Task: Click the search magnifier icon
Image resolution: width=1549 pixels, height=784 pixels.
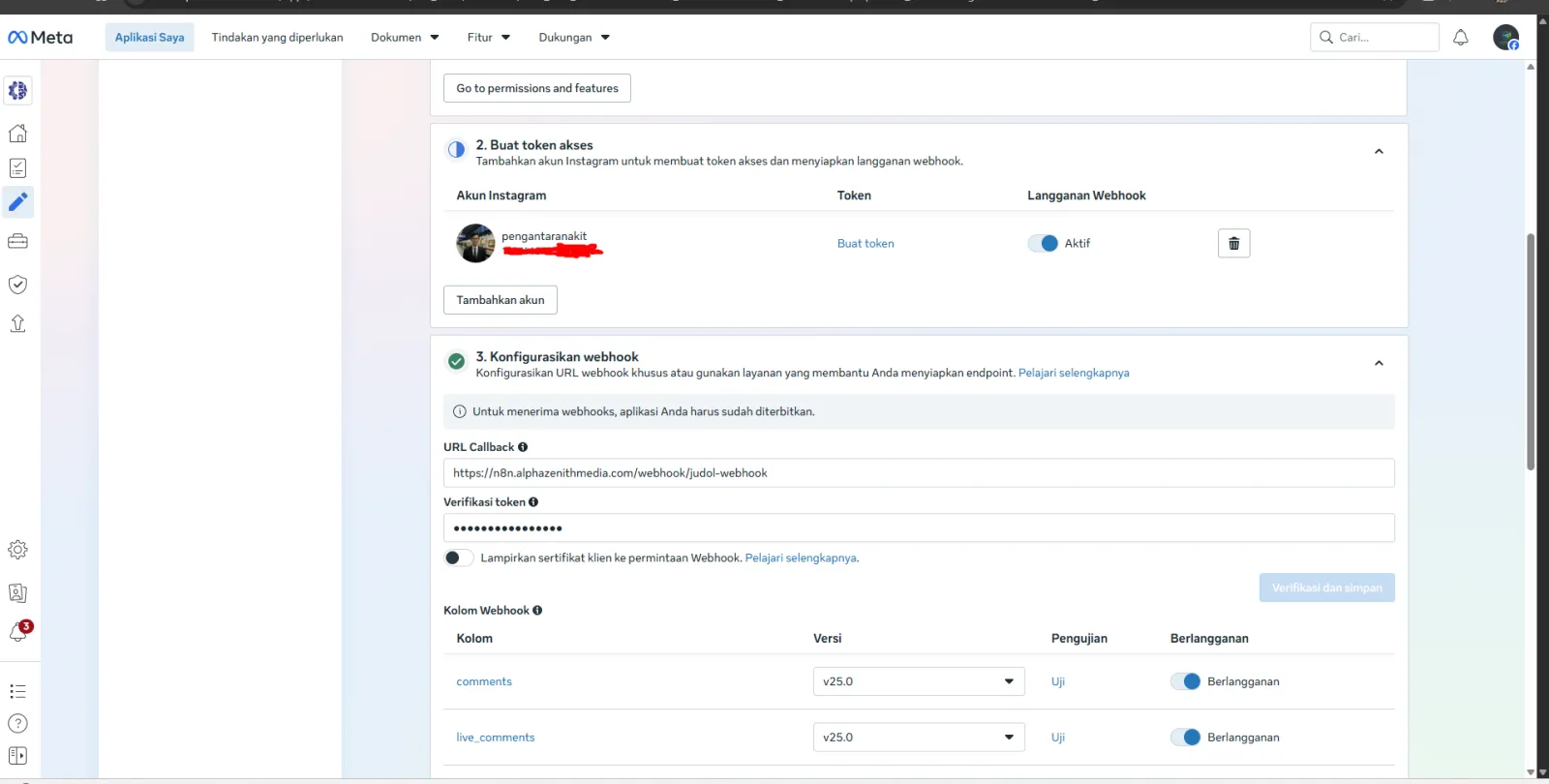Action: pyautogui.click(x=1326, y=37)
